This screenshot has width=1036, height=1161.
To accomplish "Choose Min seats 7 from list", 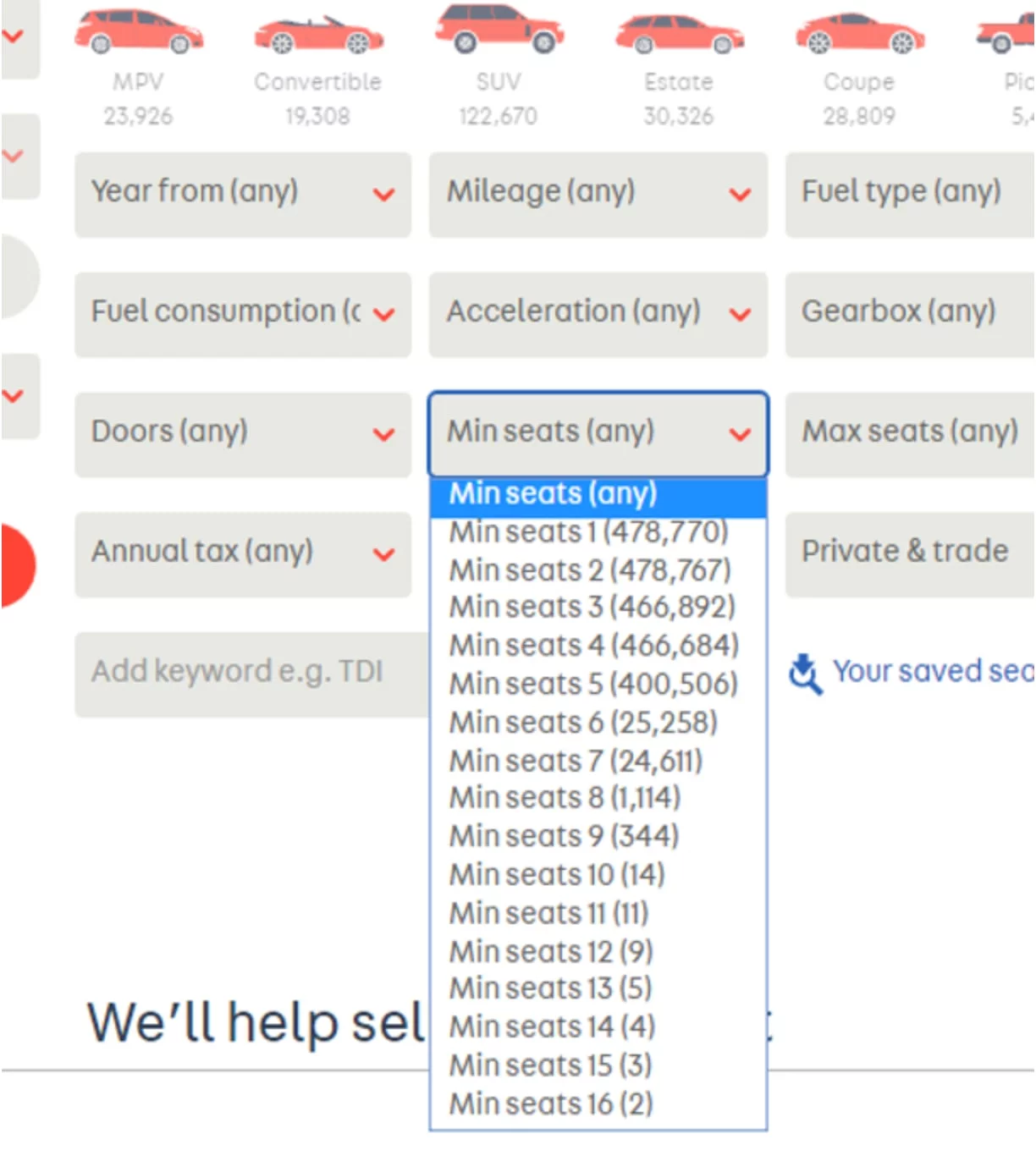I will pos(576,761).
